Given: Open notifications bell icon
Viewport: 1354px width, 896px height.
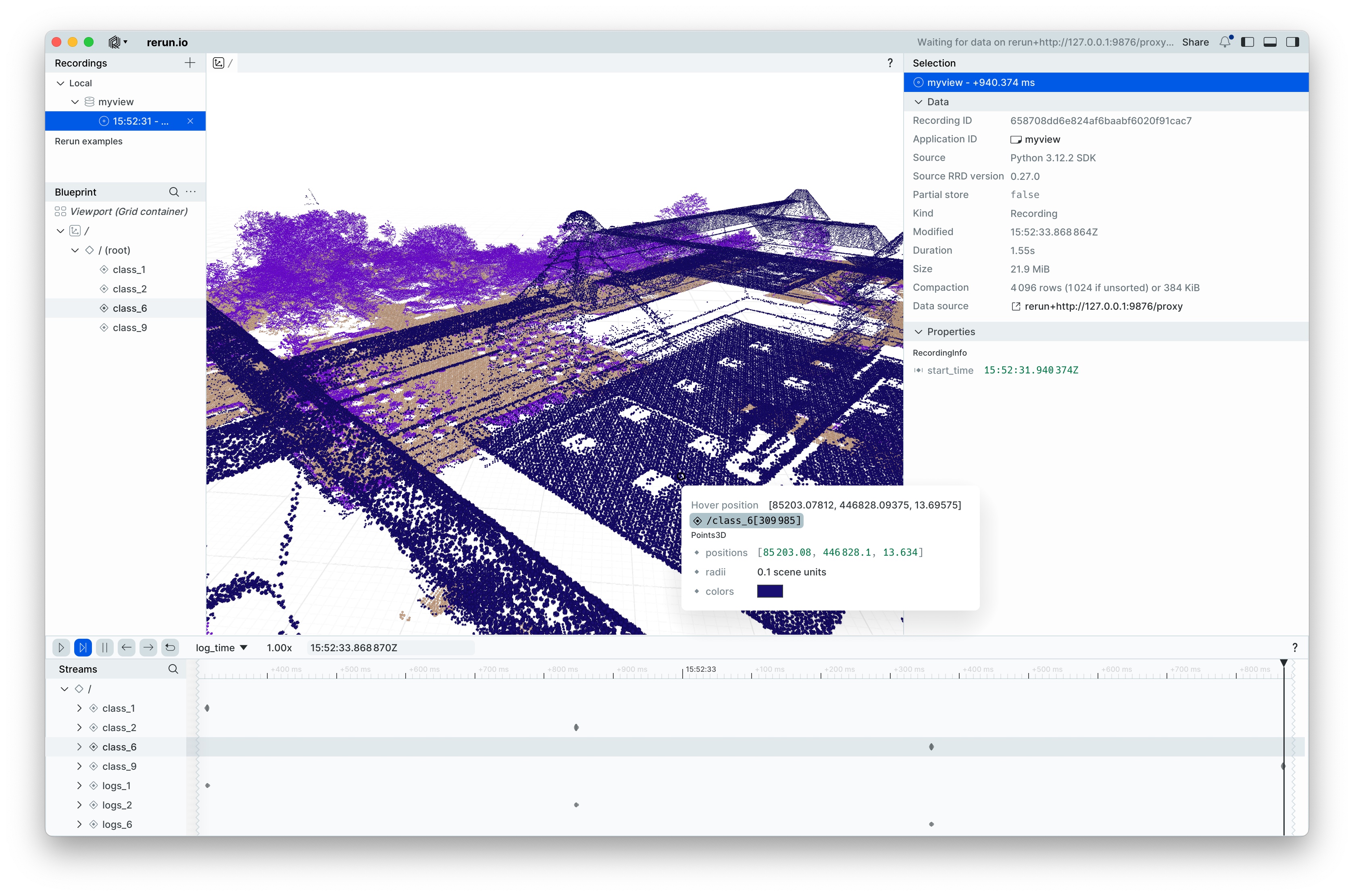Looking at the screenshot, I should coord(1224,42).
